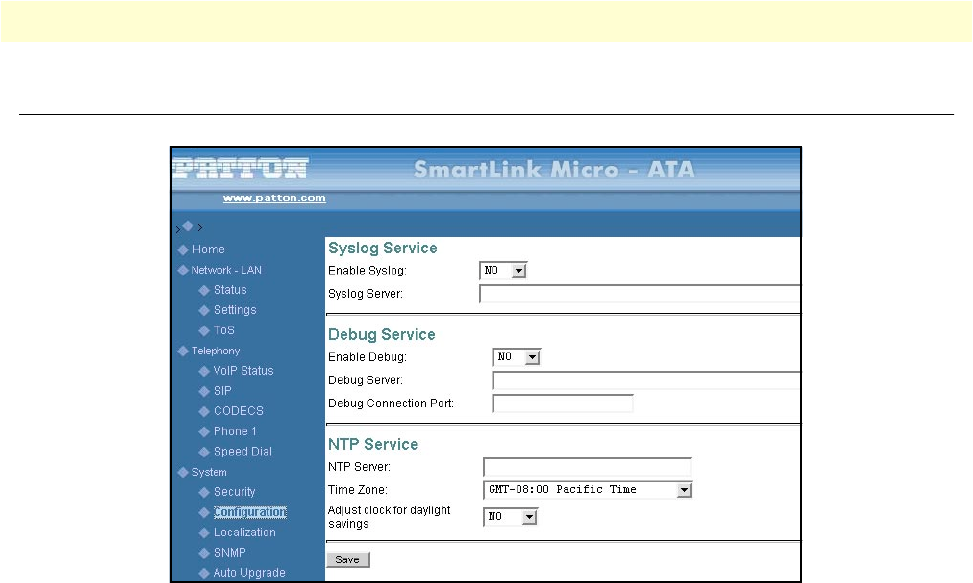Open the ToS page
The width and height of the screenshot is (973, 583).
[x=224, y=331]
